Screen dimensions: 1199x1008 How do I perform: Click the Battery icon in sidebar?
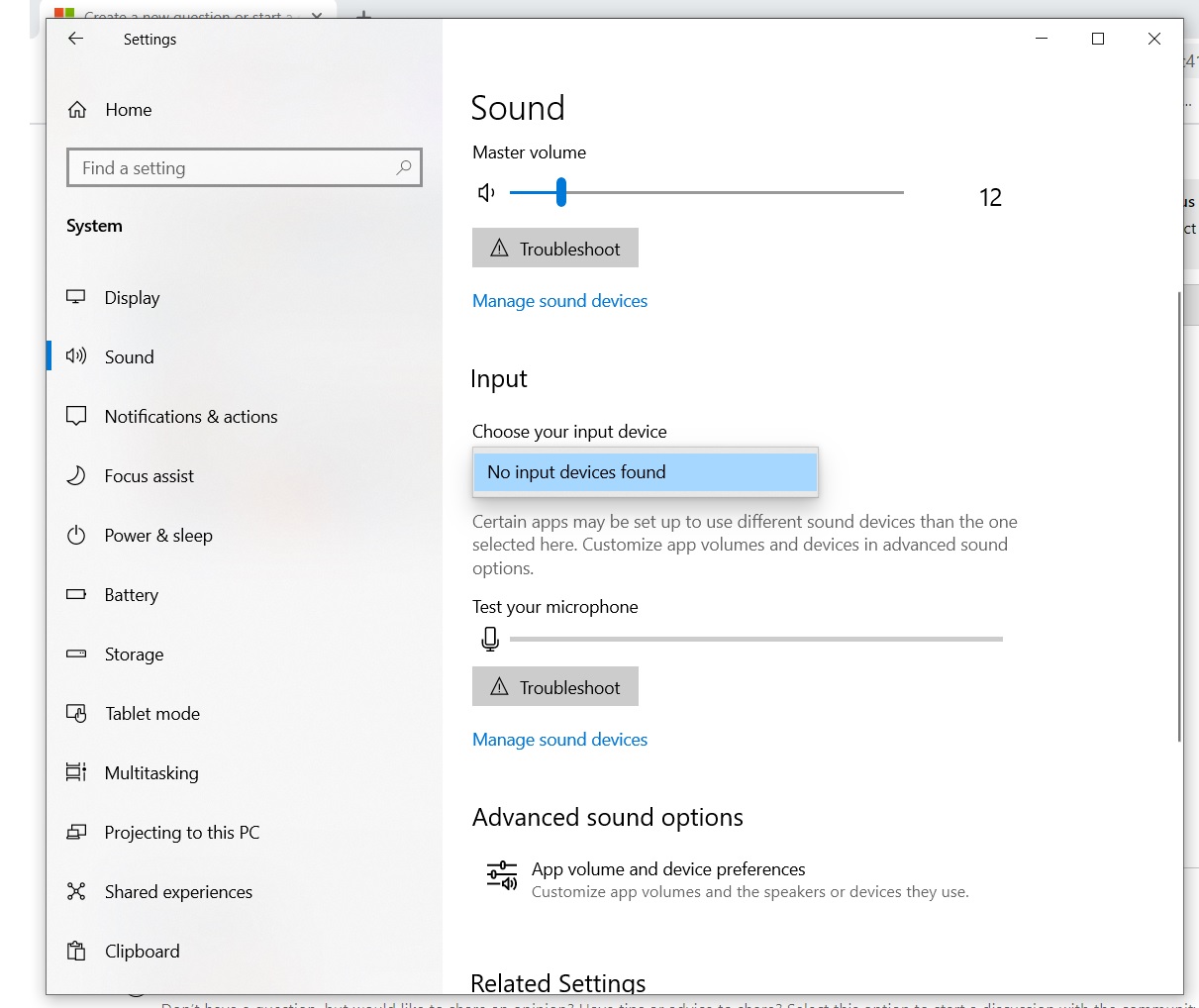coord(76,594)
